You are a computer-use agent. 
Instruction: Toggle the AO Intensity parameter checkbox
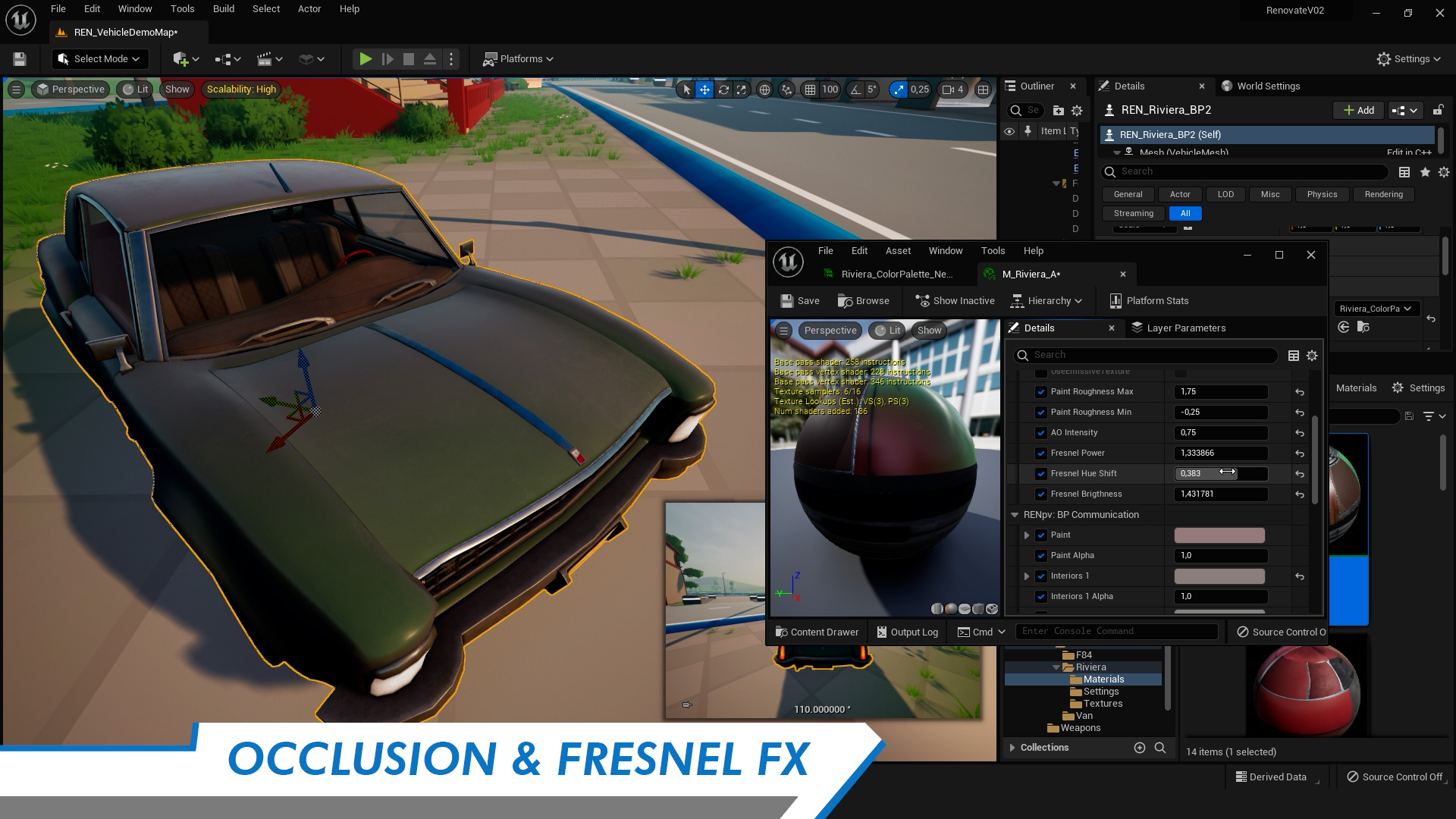(1041, 432)
